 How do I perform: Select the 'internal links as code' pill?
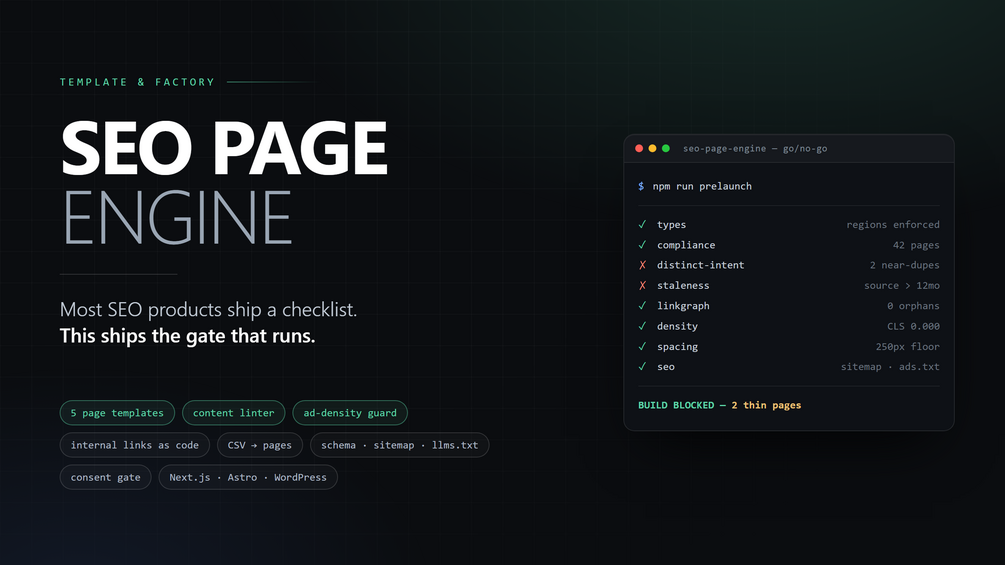(135, 445)
